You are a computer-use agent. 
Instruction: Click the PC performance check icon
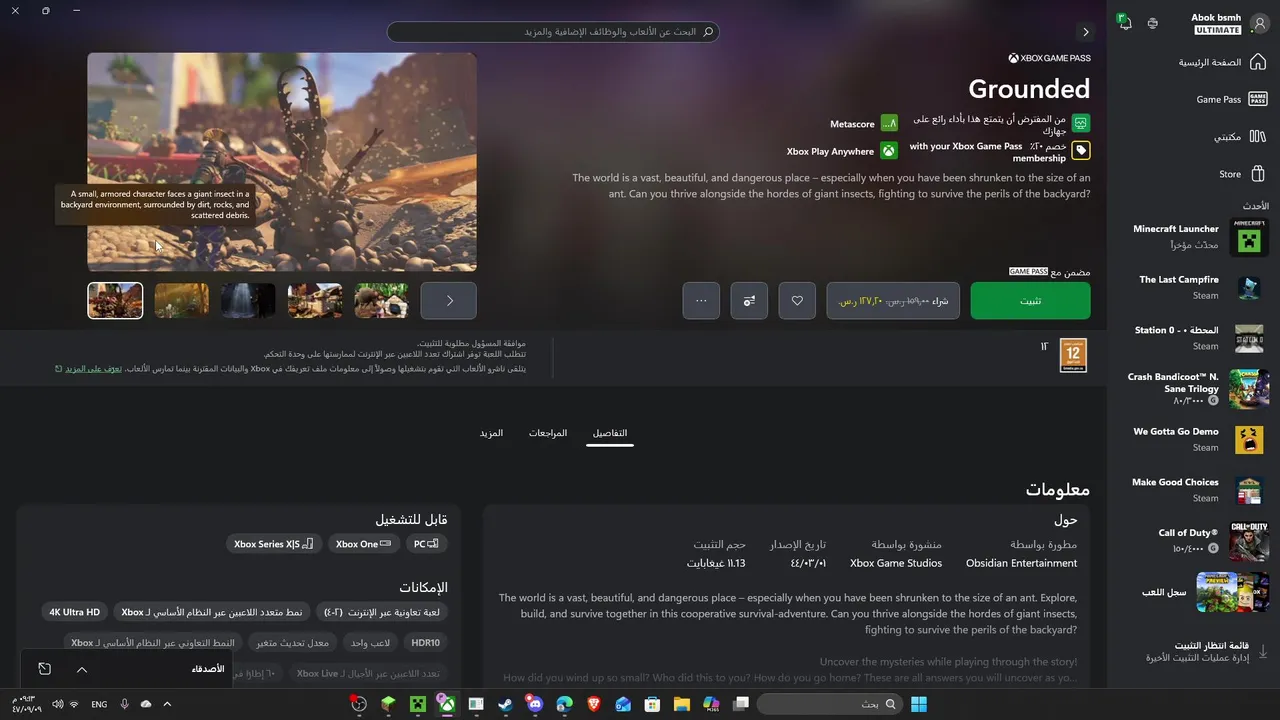tap(1080, 124)
